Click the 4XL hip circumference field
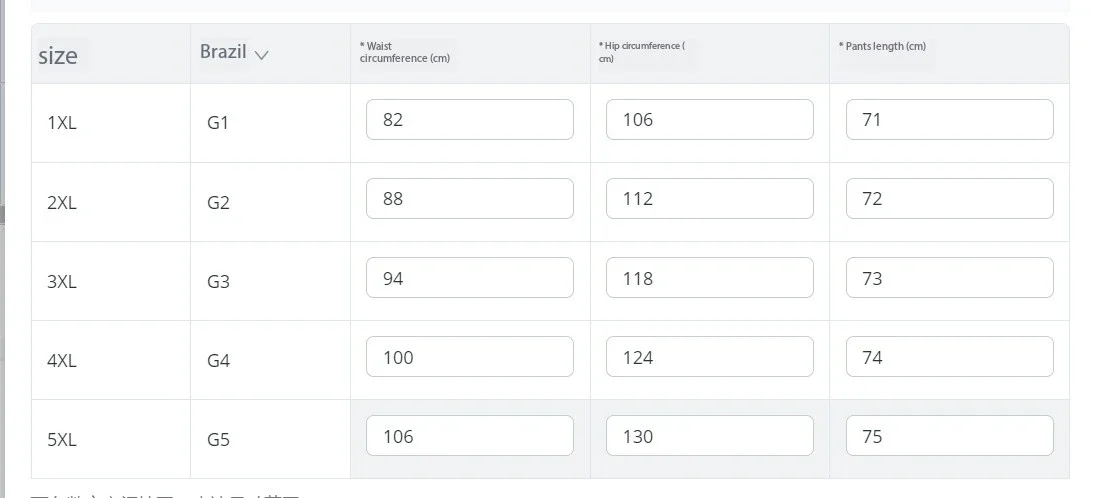 click(x=709, y=357)
